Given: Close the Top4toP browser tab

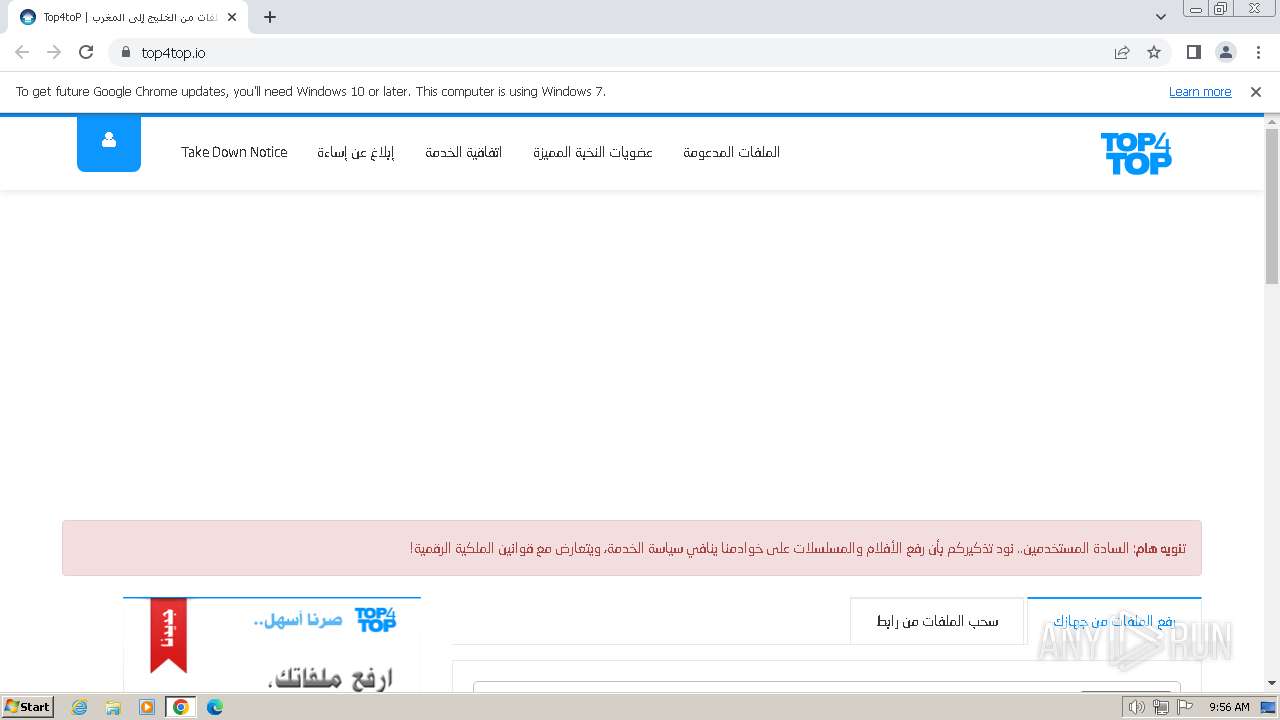Looking at the screenshot, I should [232, 17].
